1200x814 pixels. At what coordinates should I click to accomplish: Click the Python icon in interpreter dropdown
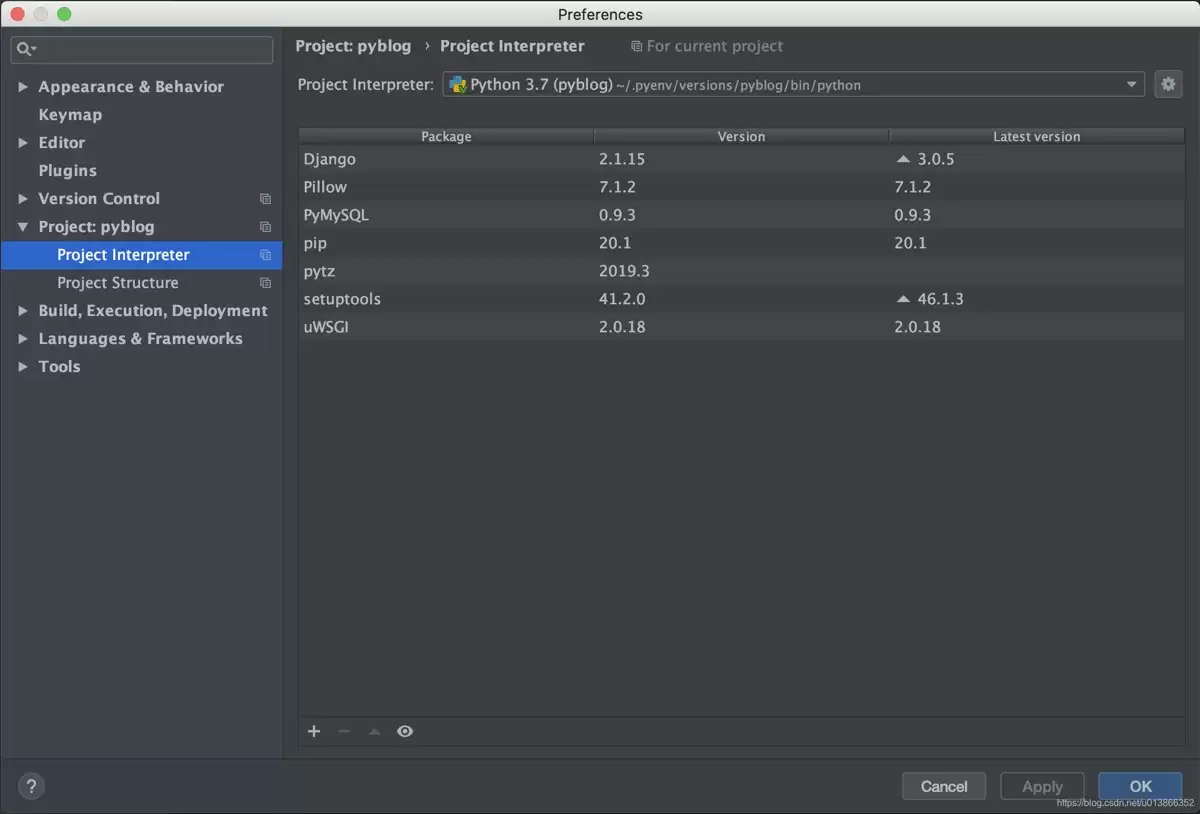457,85
